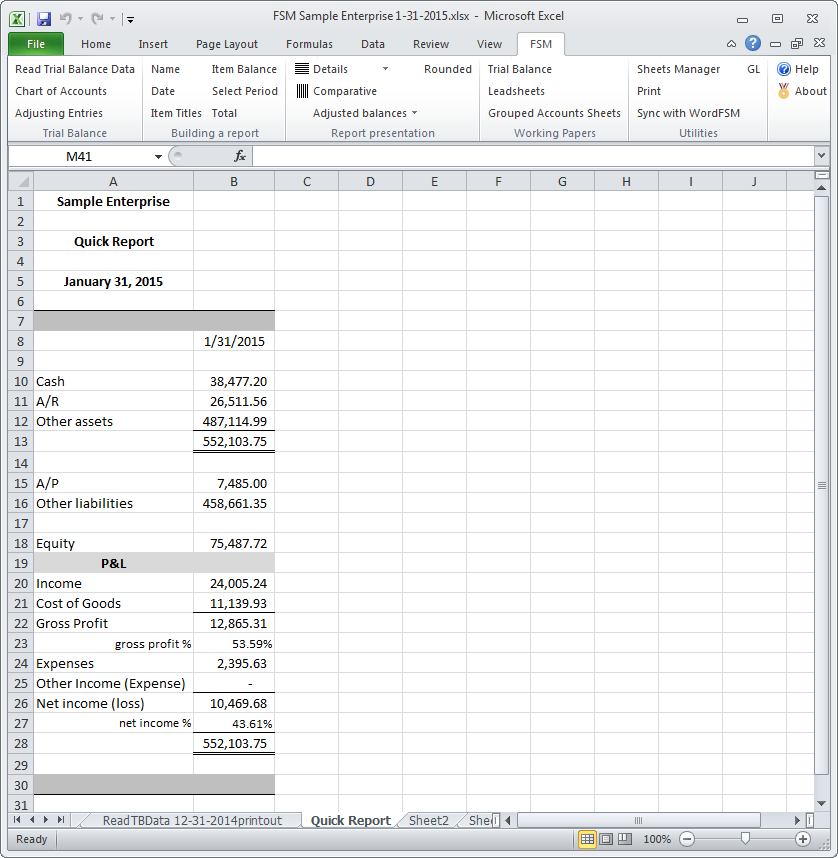
Task: Click the About medal icon
Action: [x=784, y=91]
